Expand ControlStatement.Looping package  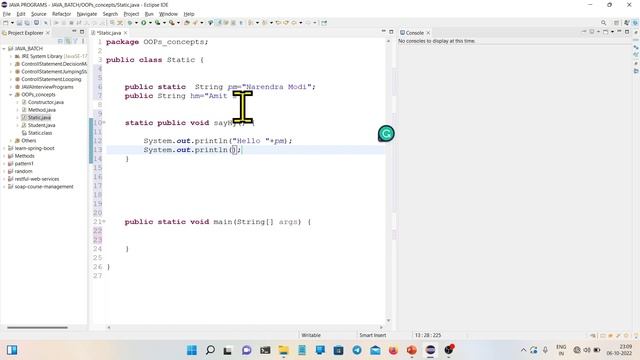point(11,79)
